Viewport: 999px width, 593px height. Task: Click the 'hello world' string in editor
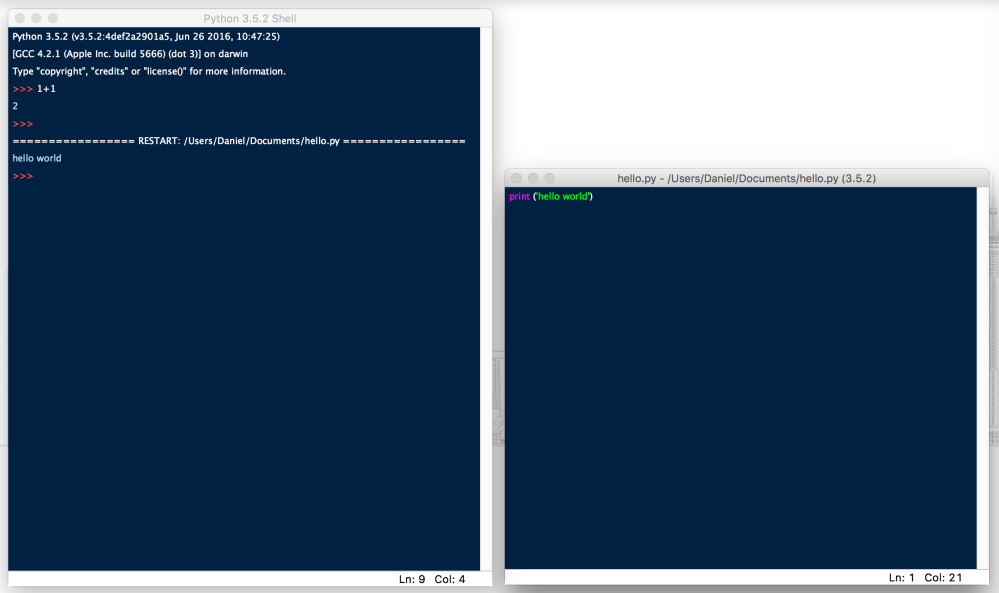coord(563,197)
